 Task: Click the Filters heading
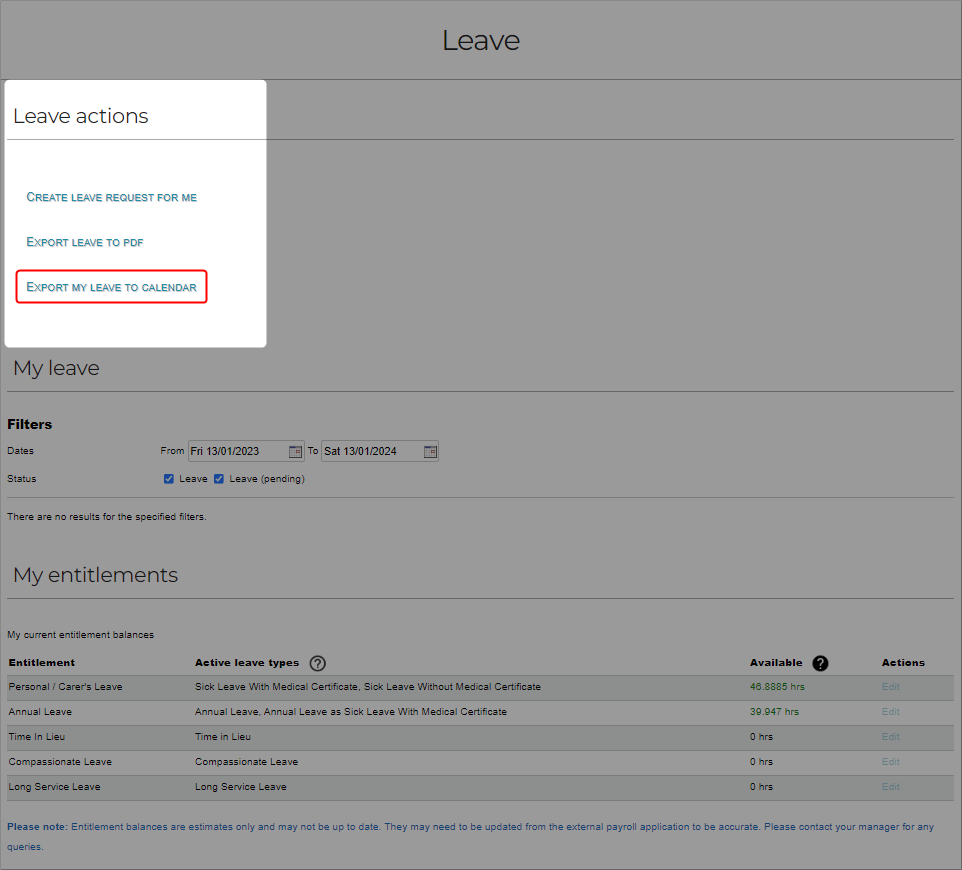(x=29, y=424)
